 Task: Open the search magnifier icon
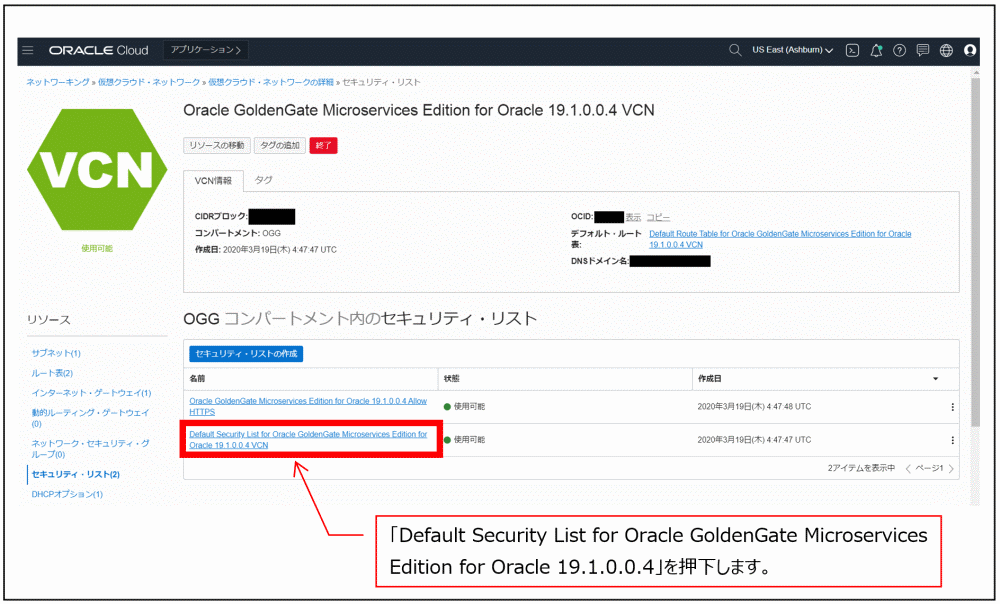coord(735,50)
